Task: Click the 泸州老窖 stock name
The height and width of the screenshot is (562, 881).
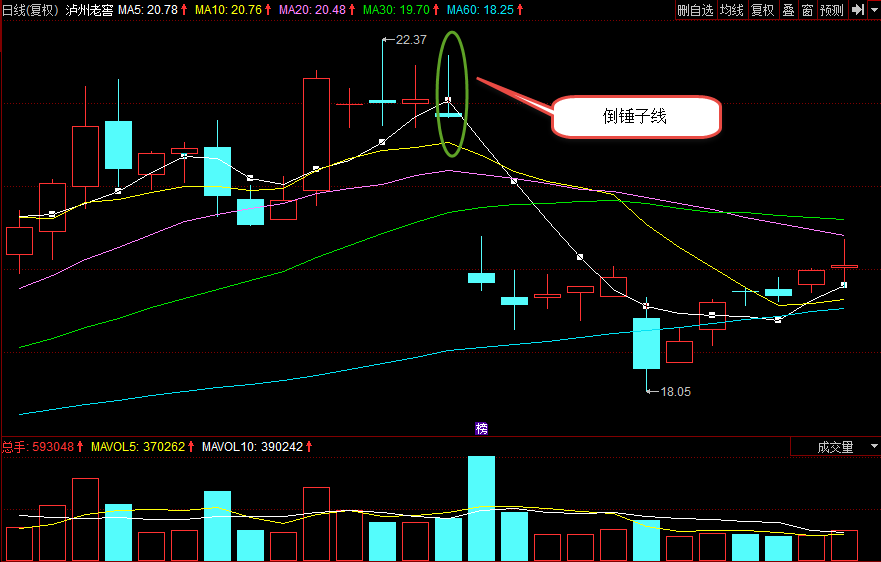Action: 90,10
